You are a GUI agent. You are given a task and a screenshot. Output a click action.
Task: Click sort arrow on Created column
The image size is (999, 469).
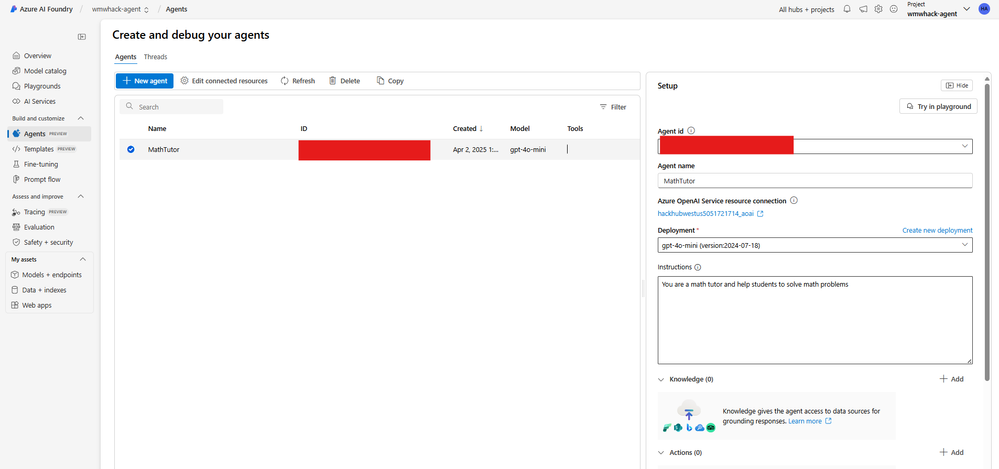[481, 129]
